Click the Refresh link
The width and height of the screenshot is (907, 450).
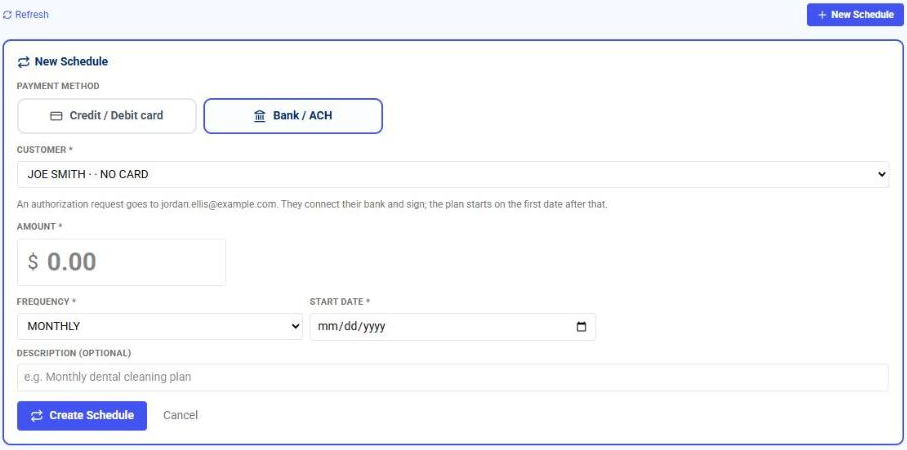click(26, 14)
